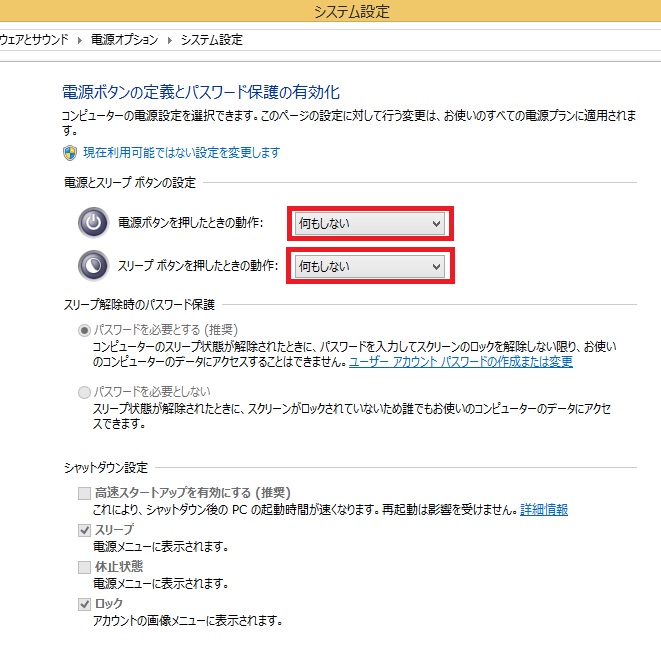Viewport: 661px width, 656px height.
Task: Click ウェアとサウンド in the address bar
Action: [x=35, y=40]
